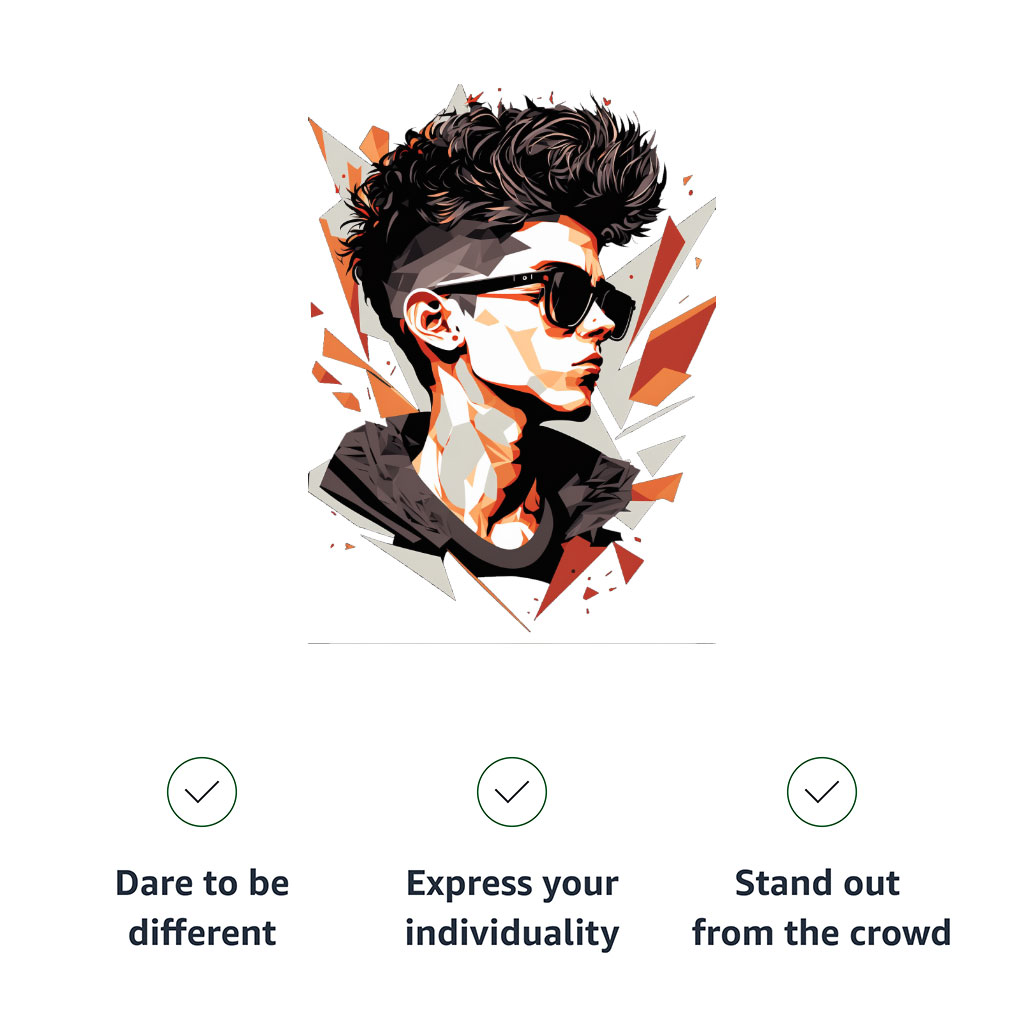Click the illustrated man's lips
The width and height of the screenshot is (1024, 1024).
[588, 371]
